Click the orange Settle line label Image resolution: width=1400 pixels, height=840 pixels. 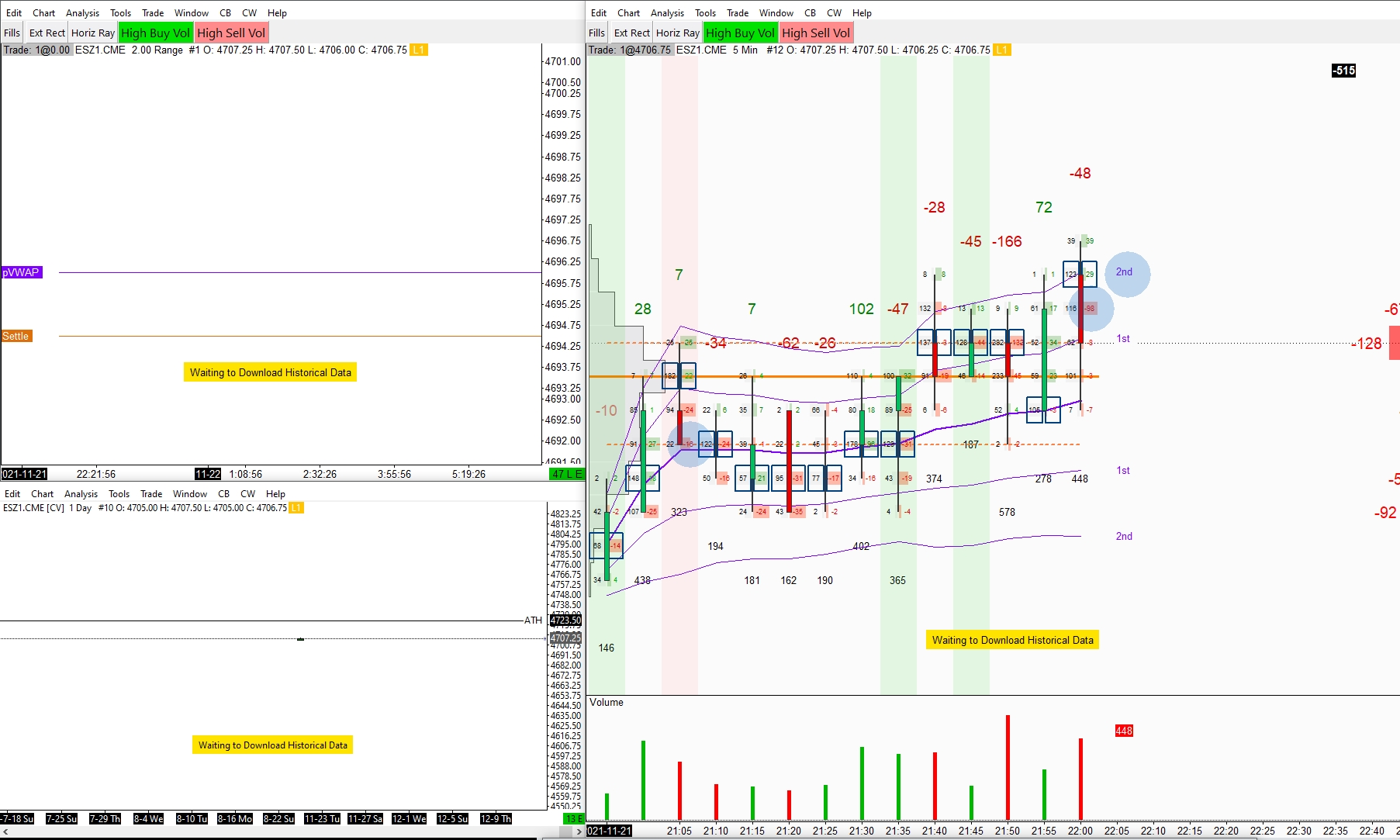(16, 336)
